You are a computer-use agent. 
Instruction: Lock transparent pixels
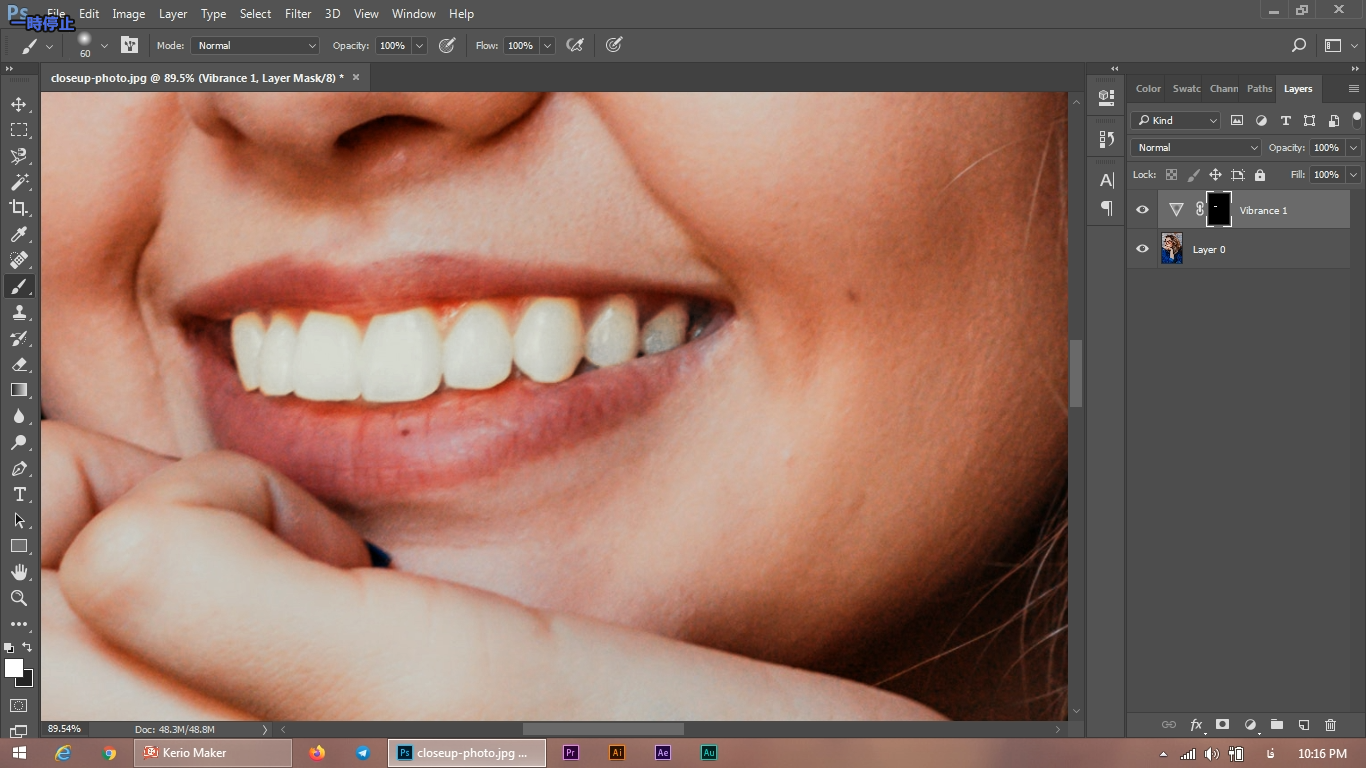pos(1172,174)
